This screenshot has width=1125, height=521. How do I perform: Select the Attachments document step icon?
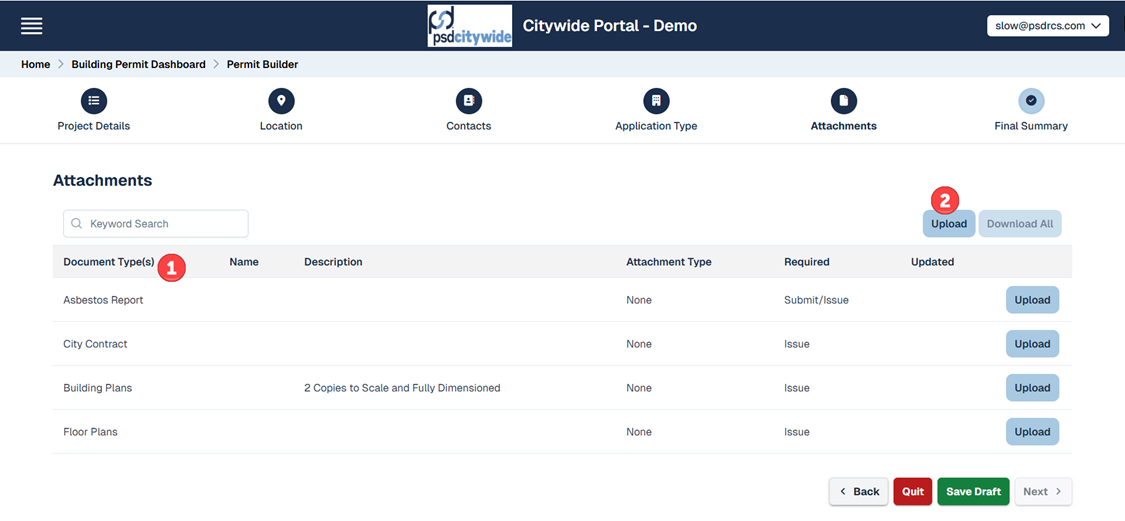click(844, 100)
